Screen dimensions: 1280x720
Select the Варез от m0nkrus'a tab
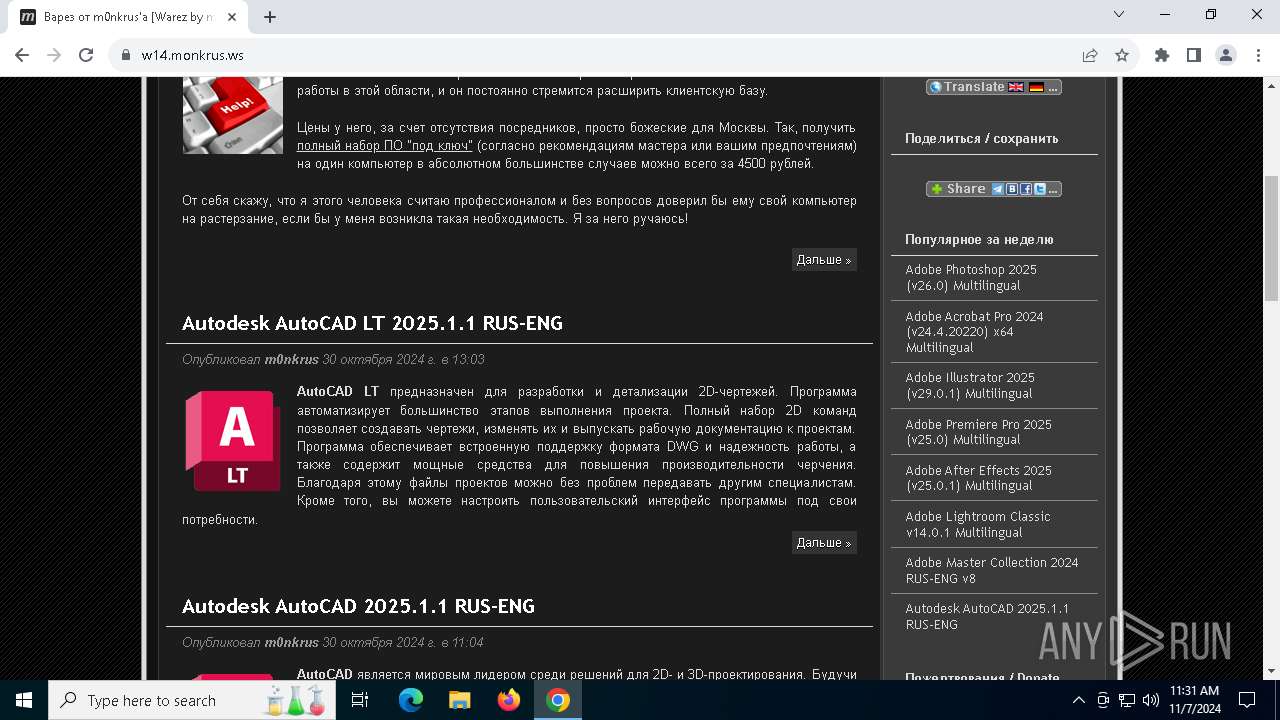(x=130, y=17)
